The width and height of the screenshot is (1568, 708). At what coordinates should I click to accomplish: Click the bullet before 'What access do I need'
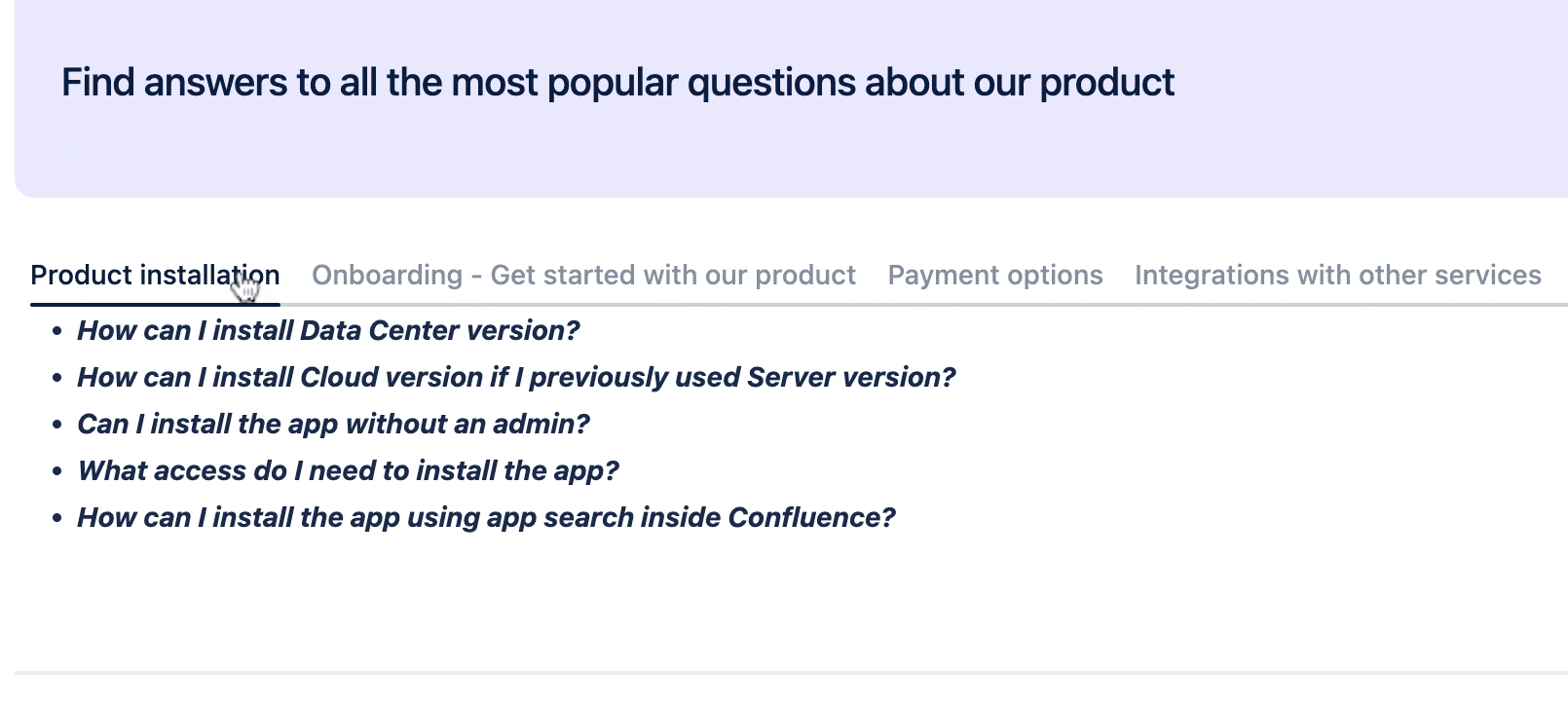click(x=57, y=472)
